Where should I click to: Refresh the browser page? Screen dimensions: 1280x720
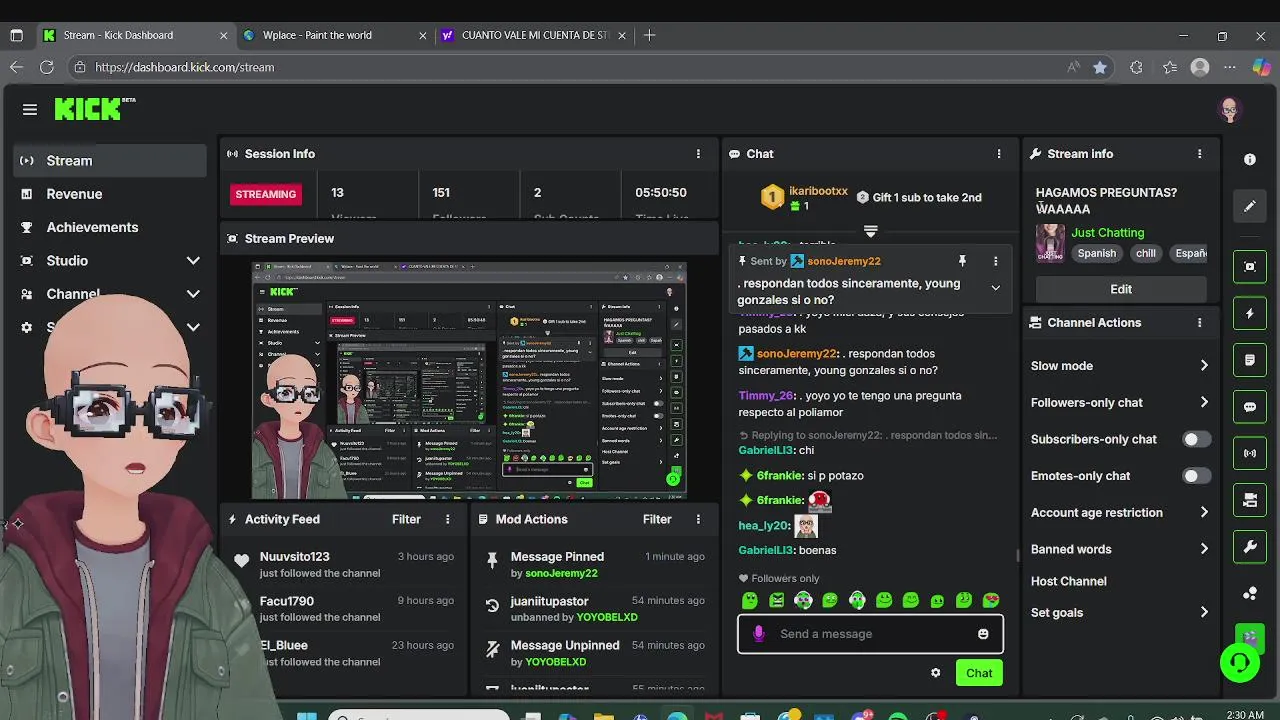pos(47,67)
